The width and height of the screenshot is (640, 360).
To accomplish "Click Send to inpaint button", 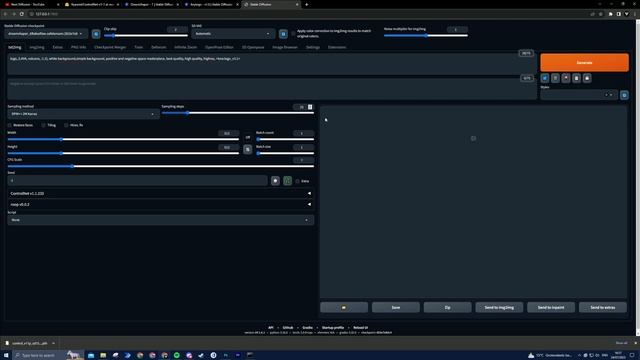I will 551,307.
